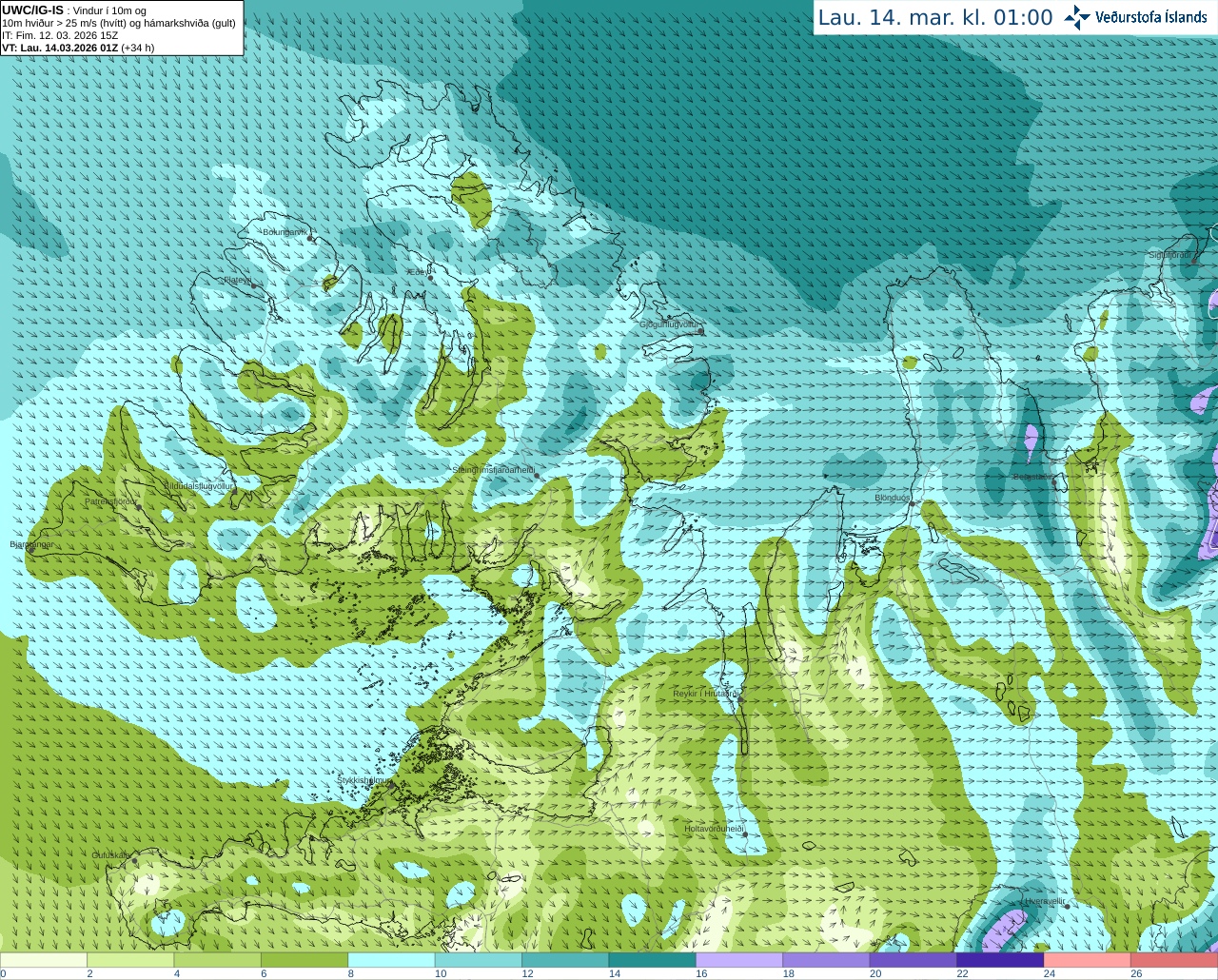Screen dimensions: 1218x980
Task: Select the UWC/IG-IS model title text
Action: pos(32,10)
